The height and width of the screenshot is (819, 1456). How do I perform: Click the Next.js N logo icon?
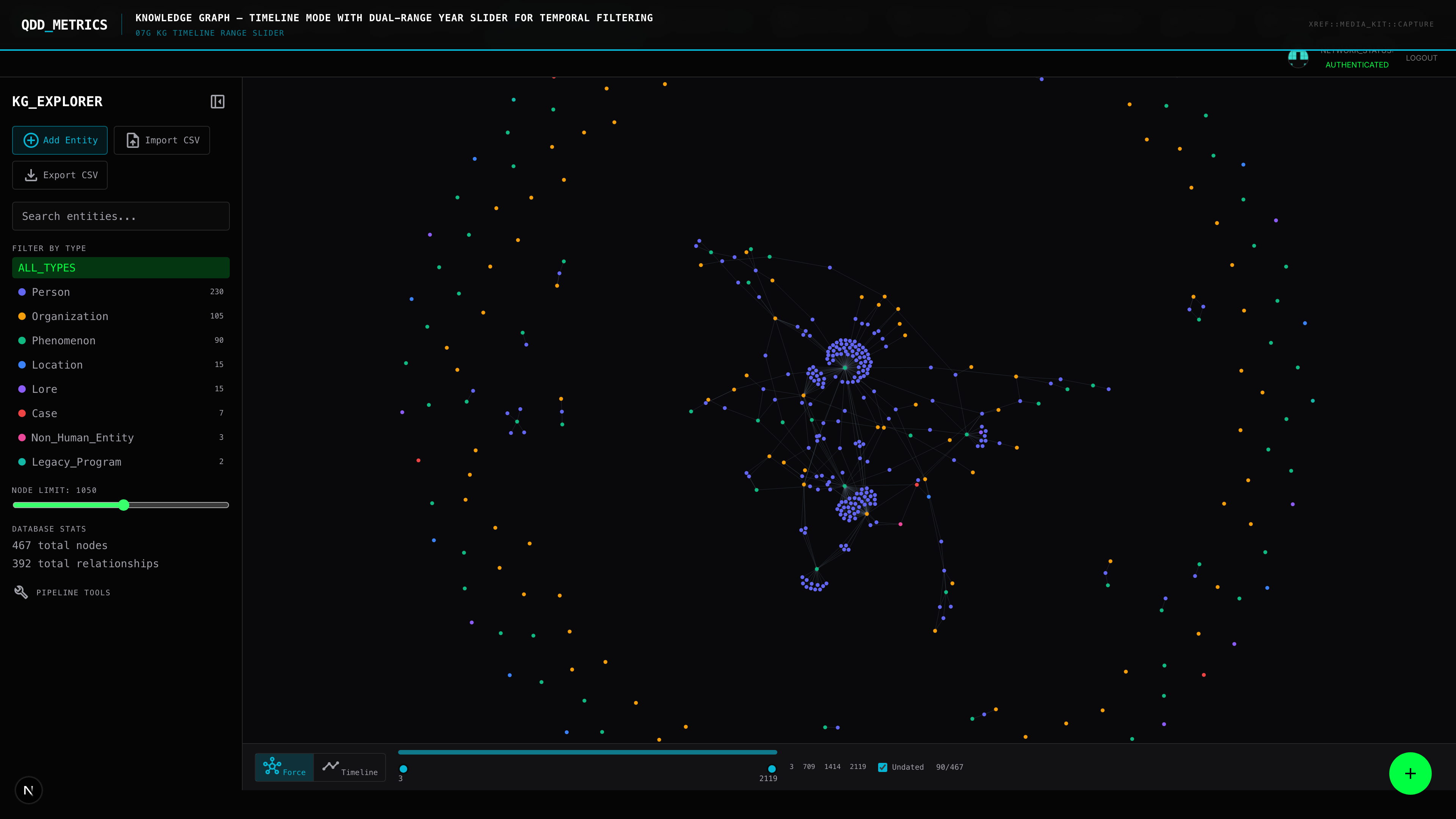point(28,790)
